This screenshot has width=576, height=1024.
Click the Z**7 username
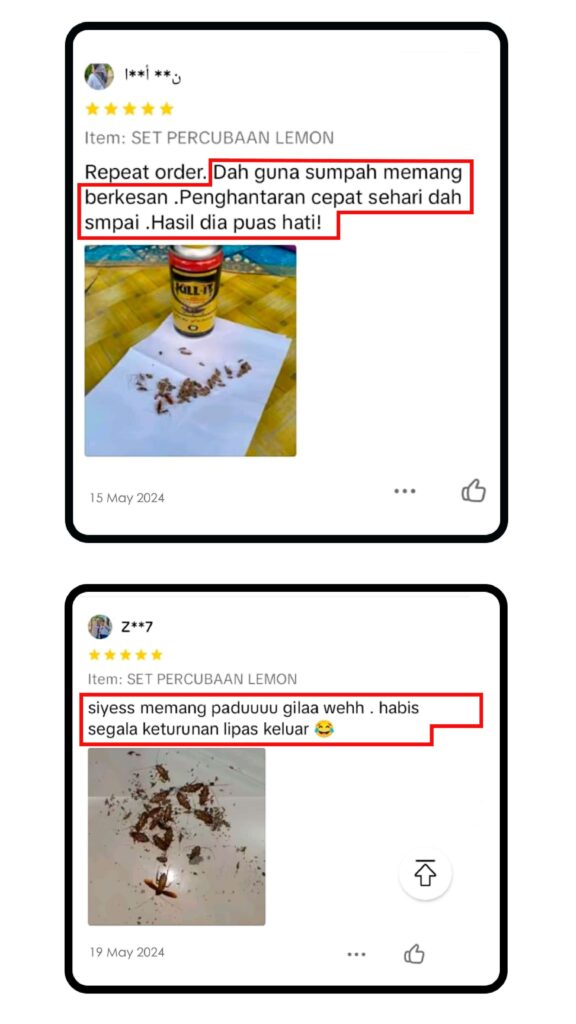137,627
